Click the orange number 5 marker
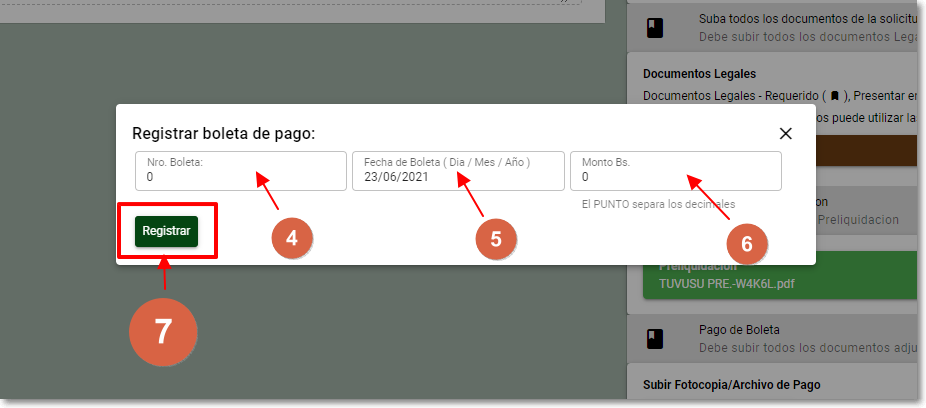The width and height of the screenshot is (926, 408). pyautogui.click(x=495, y=240)
